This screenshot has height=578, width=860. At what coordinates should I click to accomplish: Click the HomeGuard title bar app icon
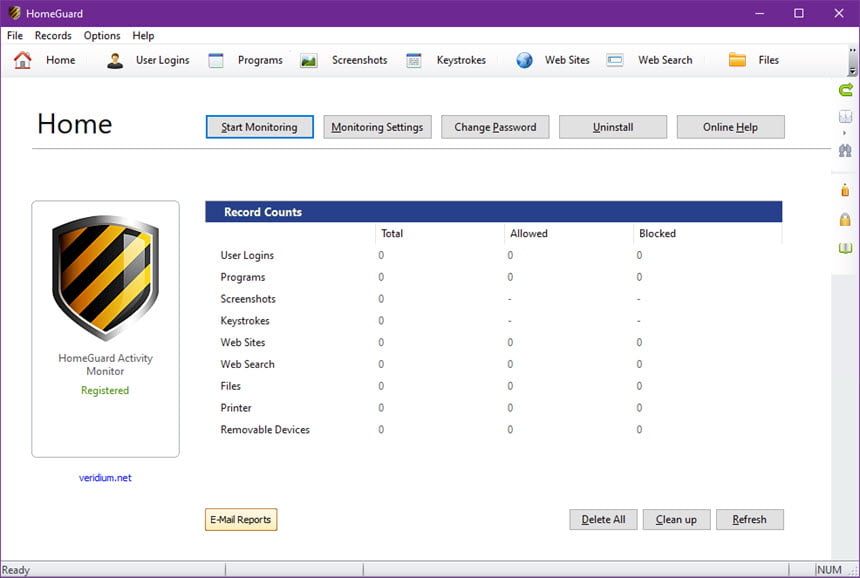(14, 13)
